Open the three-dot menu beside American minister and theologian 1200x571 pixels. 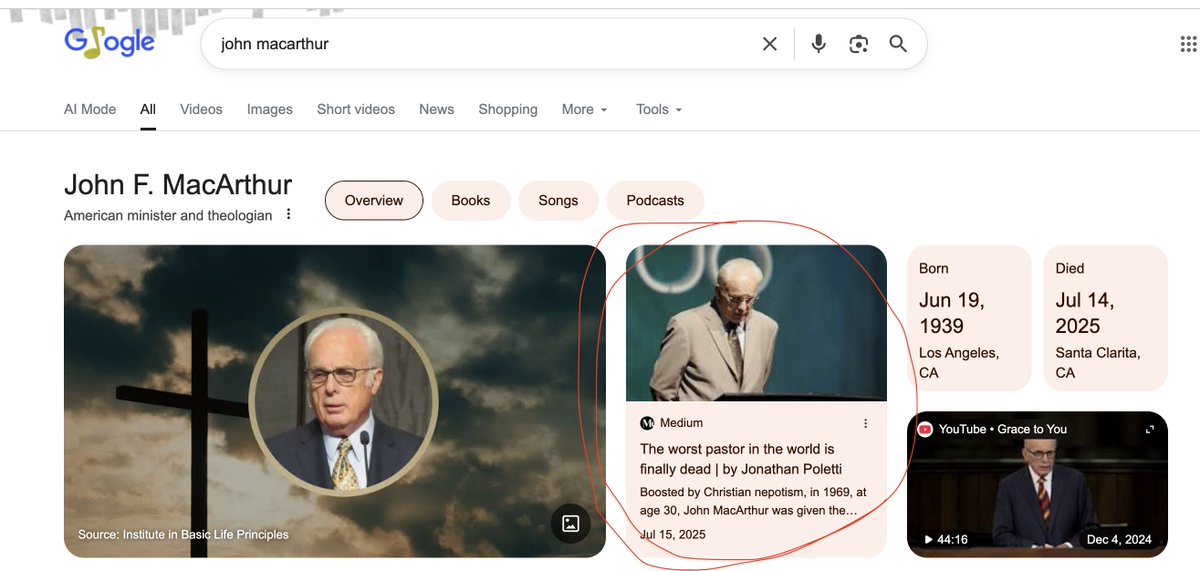pyautogui.click(x=289, y=215)
